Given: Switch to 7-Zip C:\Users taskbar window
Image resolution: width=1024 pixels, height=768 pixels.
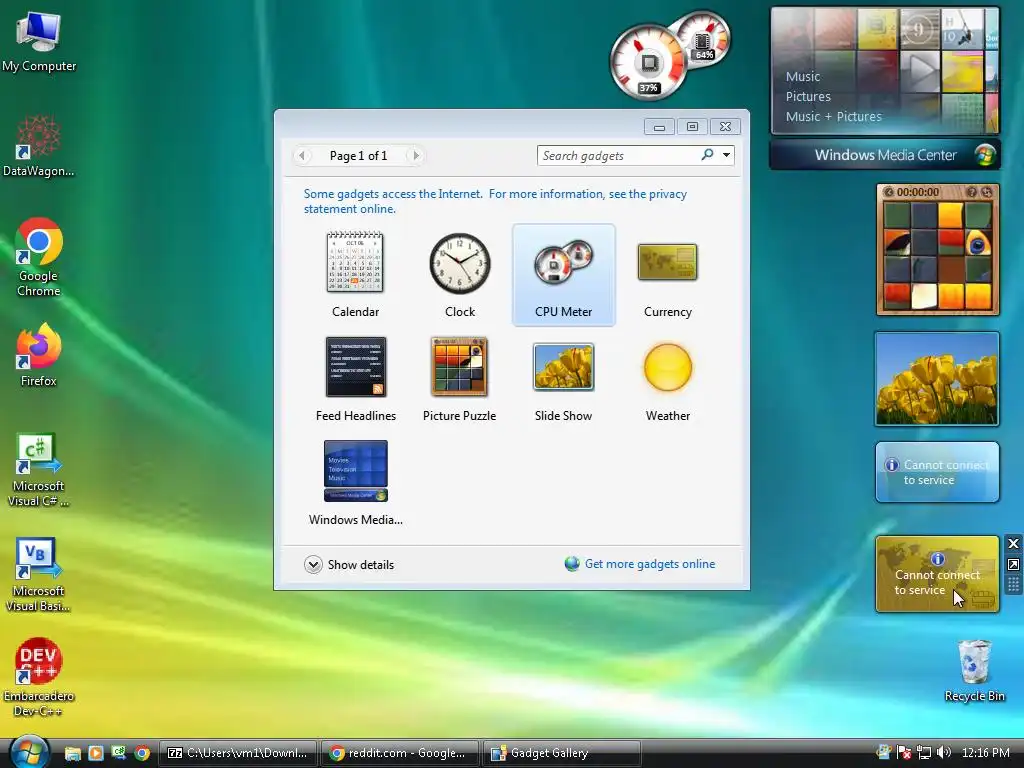Looking at the screenshot, I should click(x=238, y=753).
